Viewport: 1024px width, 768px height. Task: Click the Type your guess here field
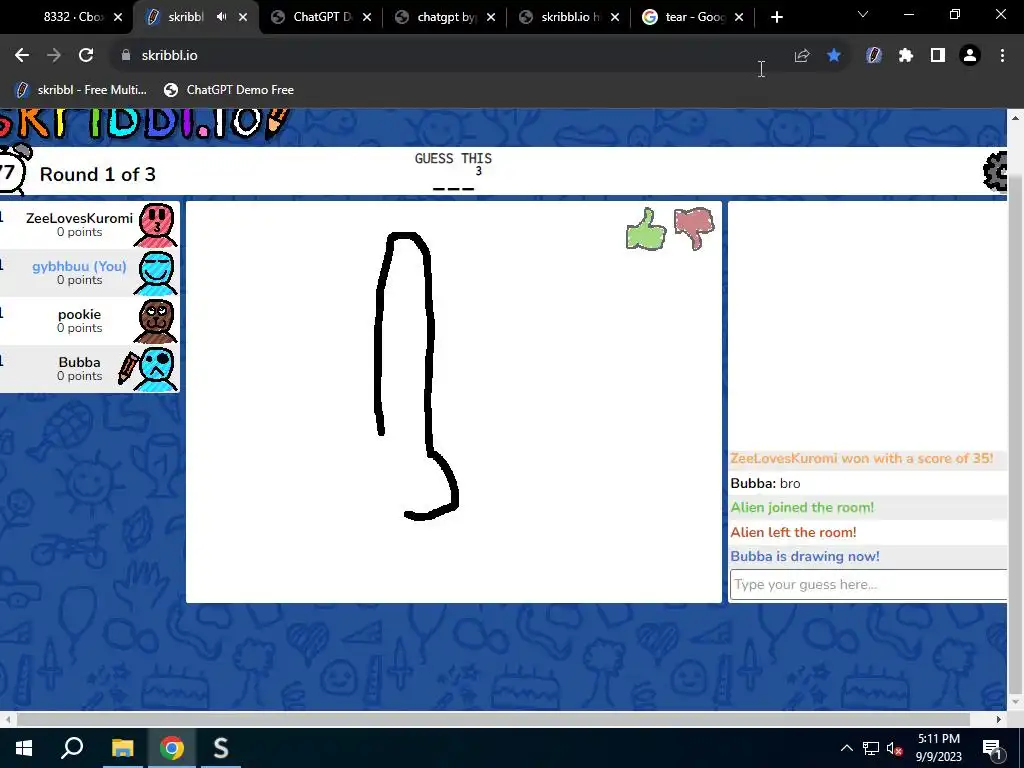tap(869, 584)
